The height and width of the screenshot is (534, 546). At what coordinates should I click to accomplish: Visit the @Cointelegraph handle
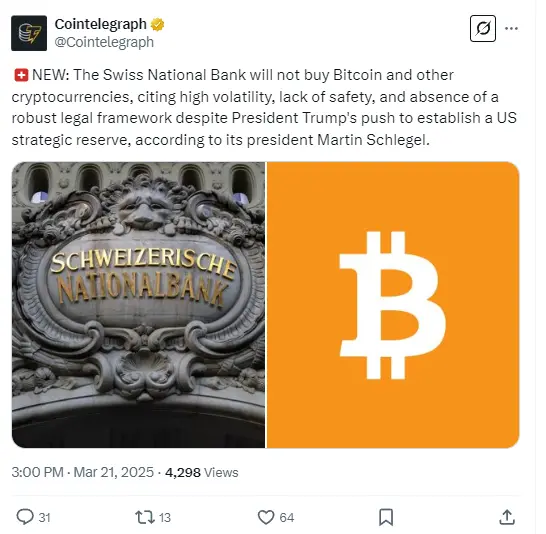pos(104,42)
